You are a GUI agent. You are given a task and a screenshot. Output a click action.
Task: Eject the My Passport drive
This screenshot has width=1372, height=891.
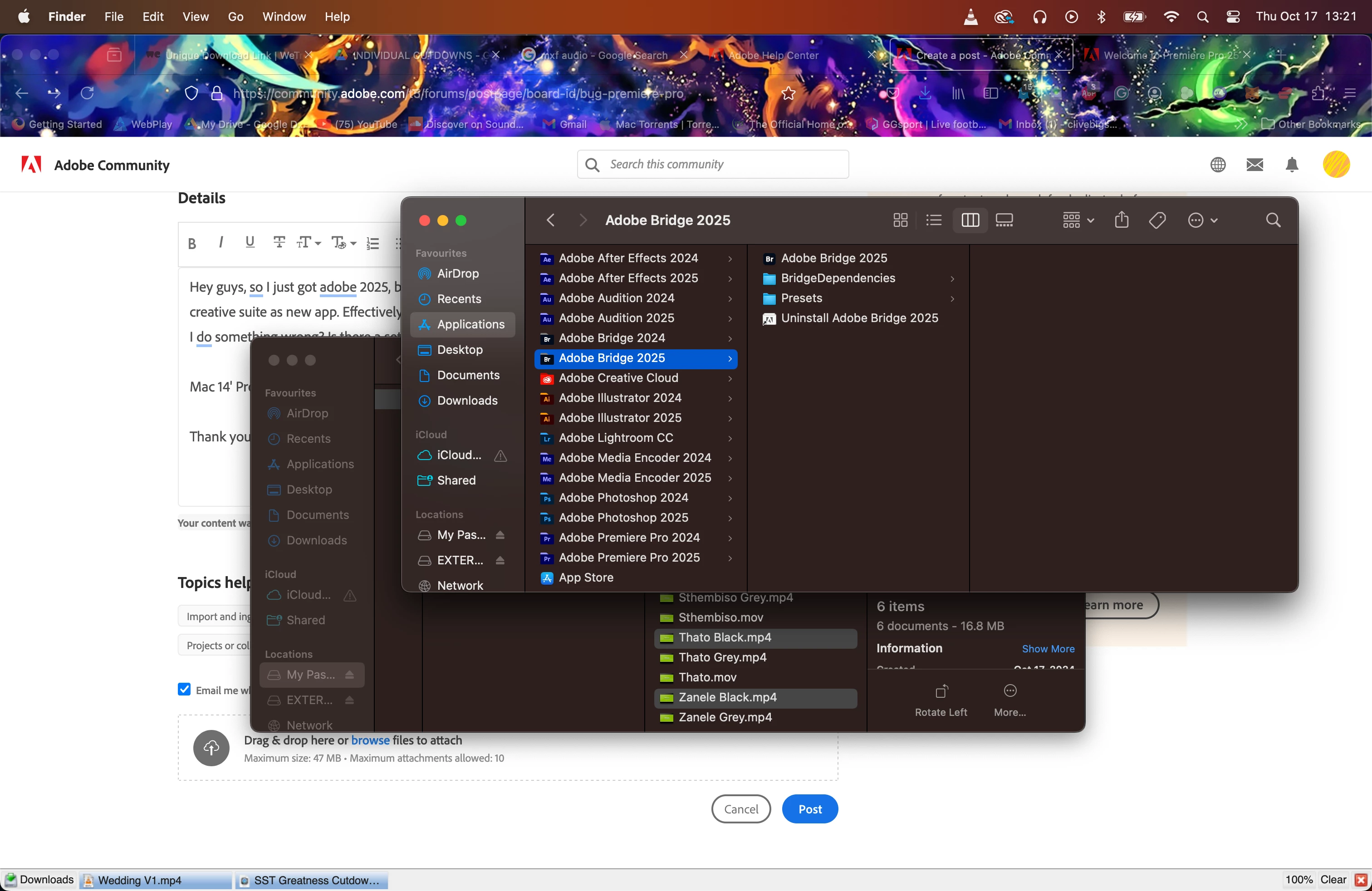pyautogui.click(x=500, y=535)
